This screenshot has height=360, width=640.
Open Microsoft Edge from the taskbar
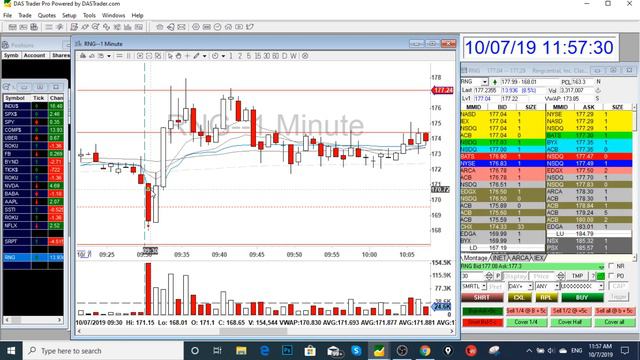coord(264,351)
